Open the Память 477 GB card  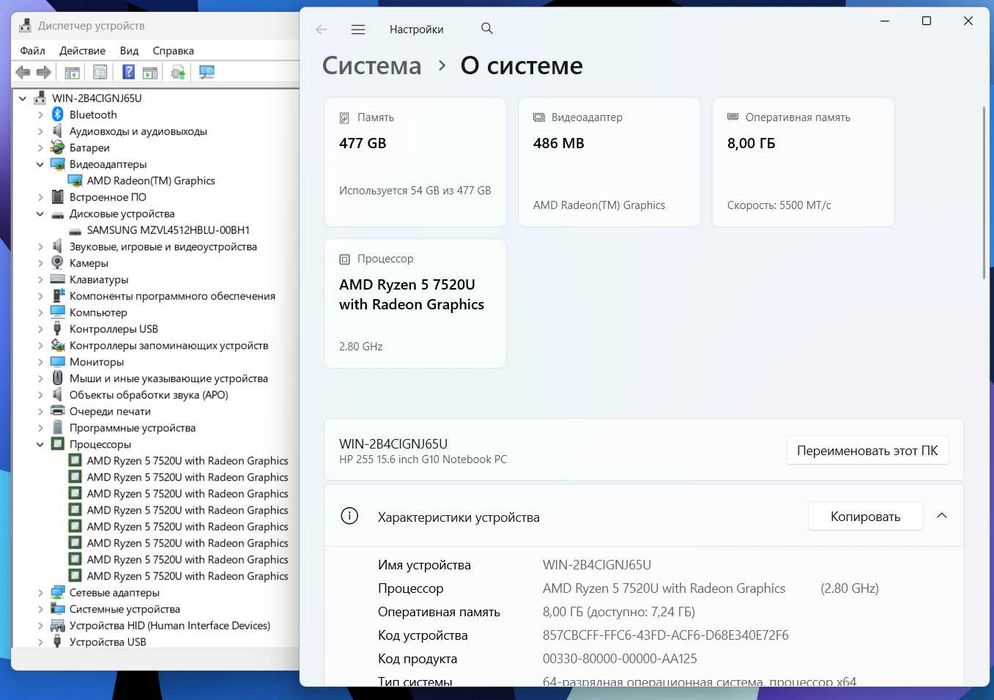tap(415, 162)
